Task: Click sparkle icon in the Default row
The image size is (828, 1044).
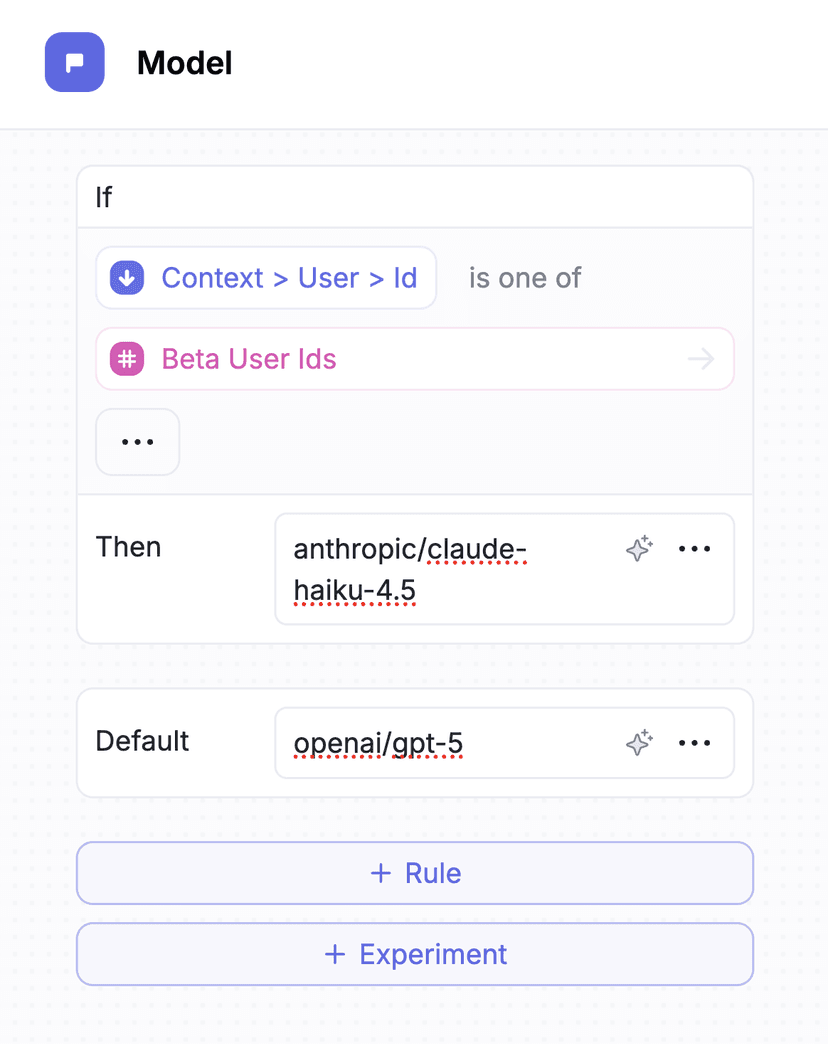Action: click(x=639, y=743)
